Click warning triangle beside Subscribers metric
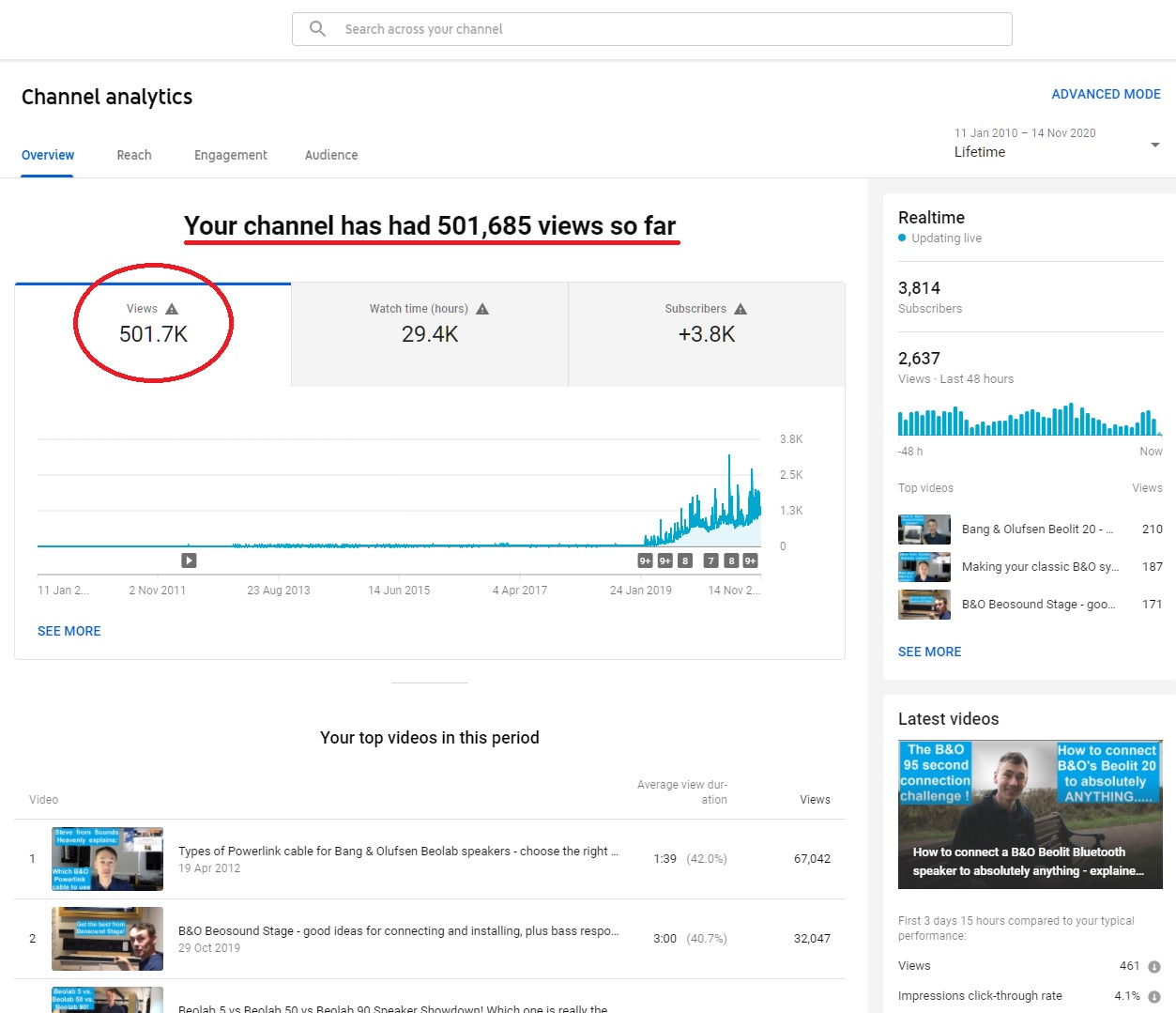Viewport: 1176px width, 1013px height. (x=741, y=309)
